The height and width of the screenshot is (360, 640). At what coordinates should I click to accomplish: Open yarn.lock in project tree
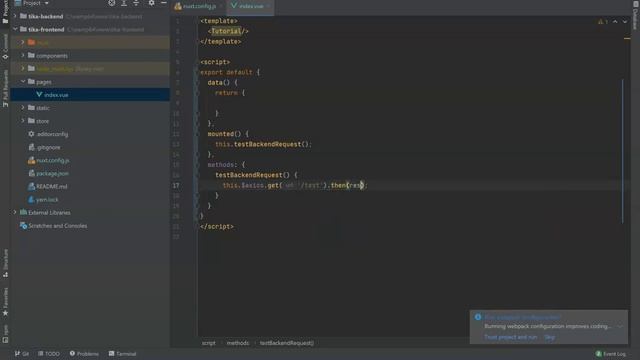[x=47, y=200]
